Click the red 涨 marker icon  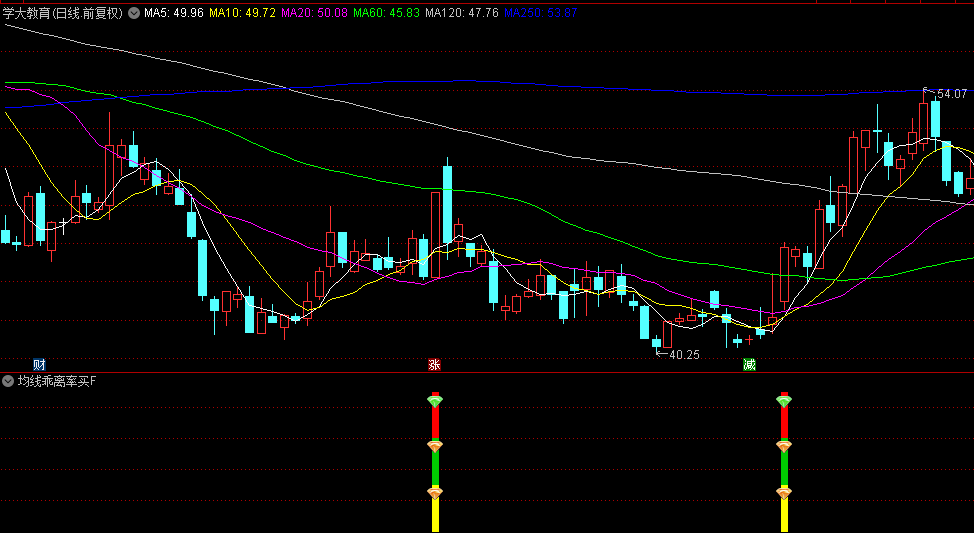coord(434,365)
